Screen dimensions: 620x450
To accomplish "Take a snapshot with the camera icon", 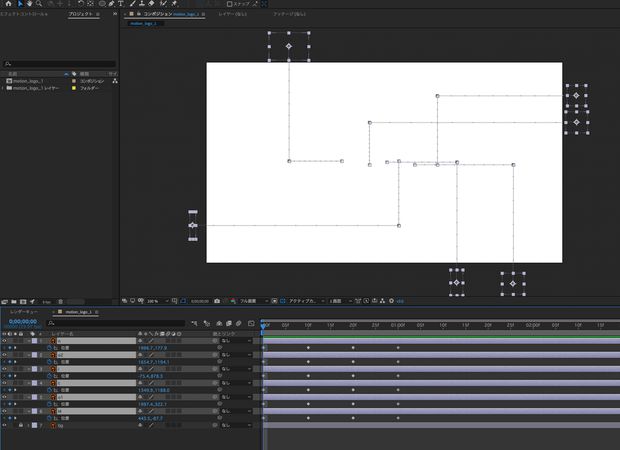I will (x=217, y=301).
